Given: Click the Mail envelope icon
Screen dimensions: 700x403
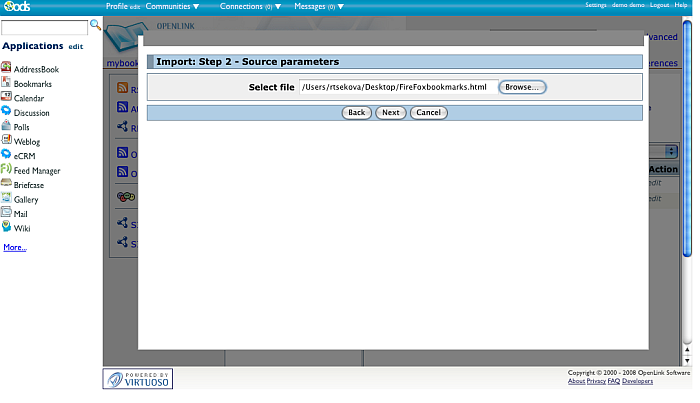Looking at the screenshot, I should point(7,214).
